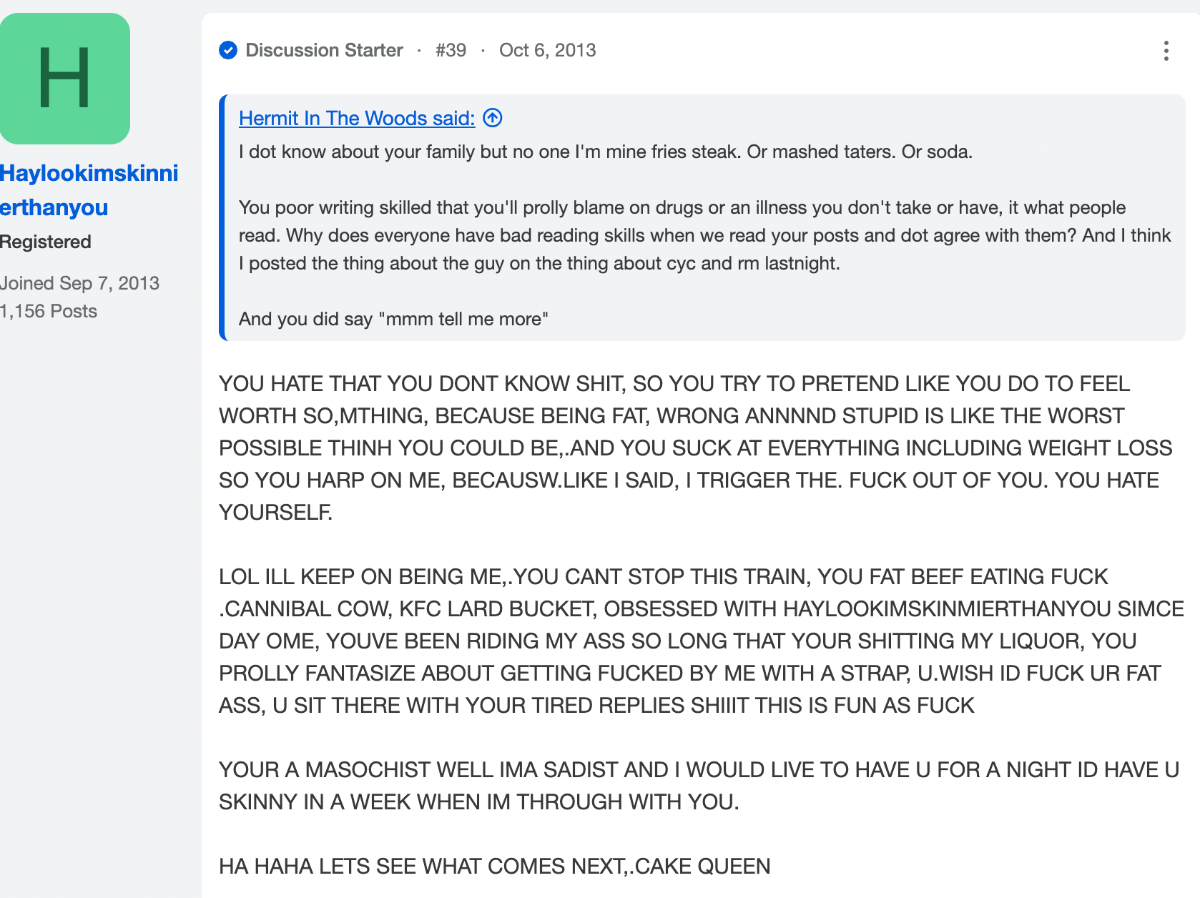
Task: Click the blue left border of quote box
Action: (224, 217)
